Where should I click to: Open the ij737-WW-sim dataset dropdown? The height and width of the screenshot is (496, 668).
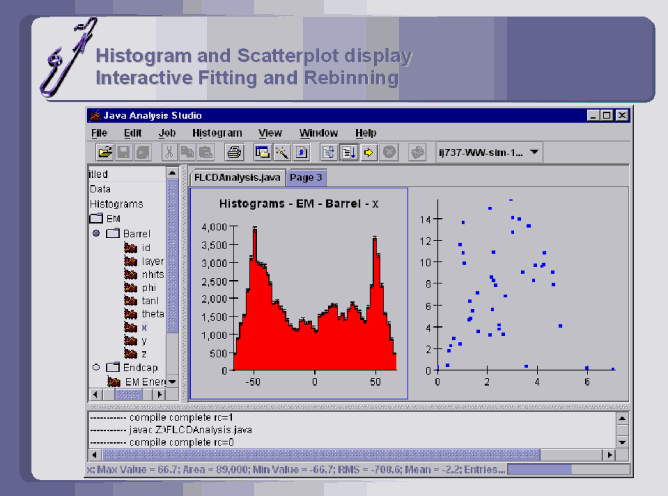point(535,152)
